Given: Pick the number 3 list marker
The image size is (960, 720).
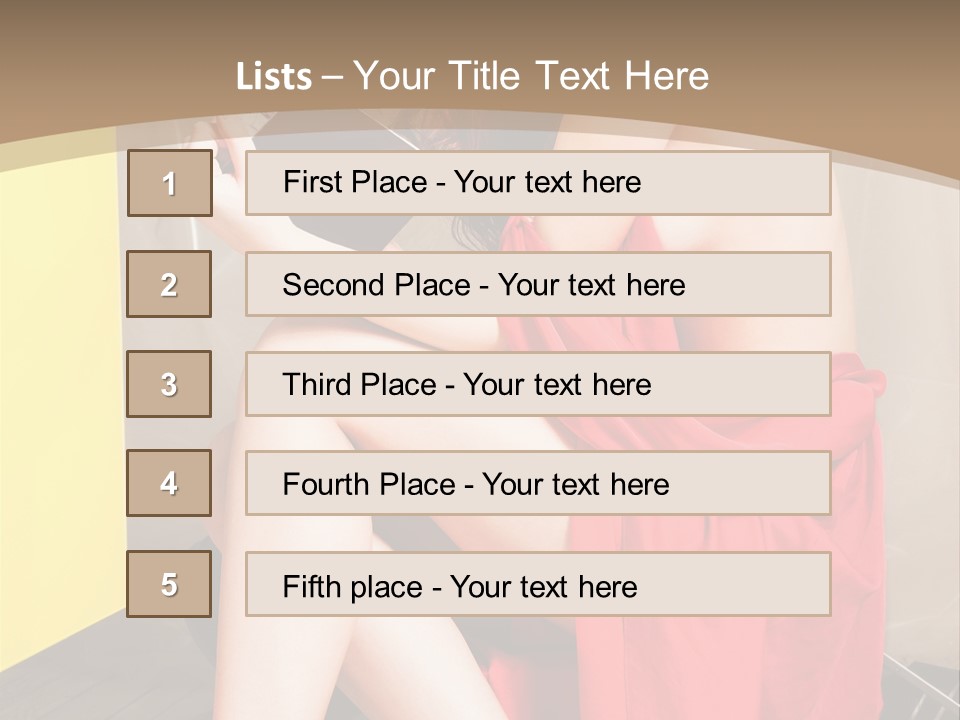Looking at the screenshot, I should coord(169,384).
